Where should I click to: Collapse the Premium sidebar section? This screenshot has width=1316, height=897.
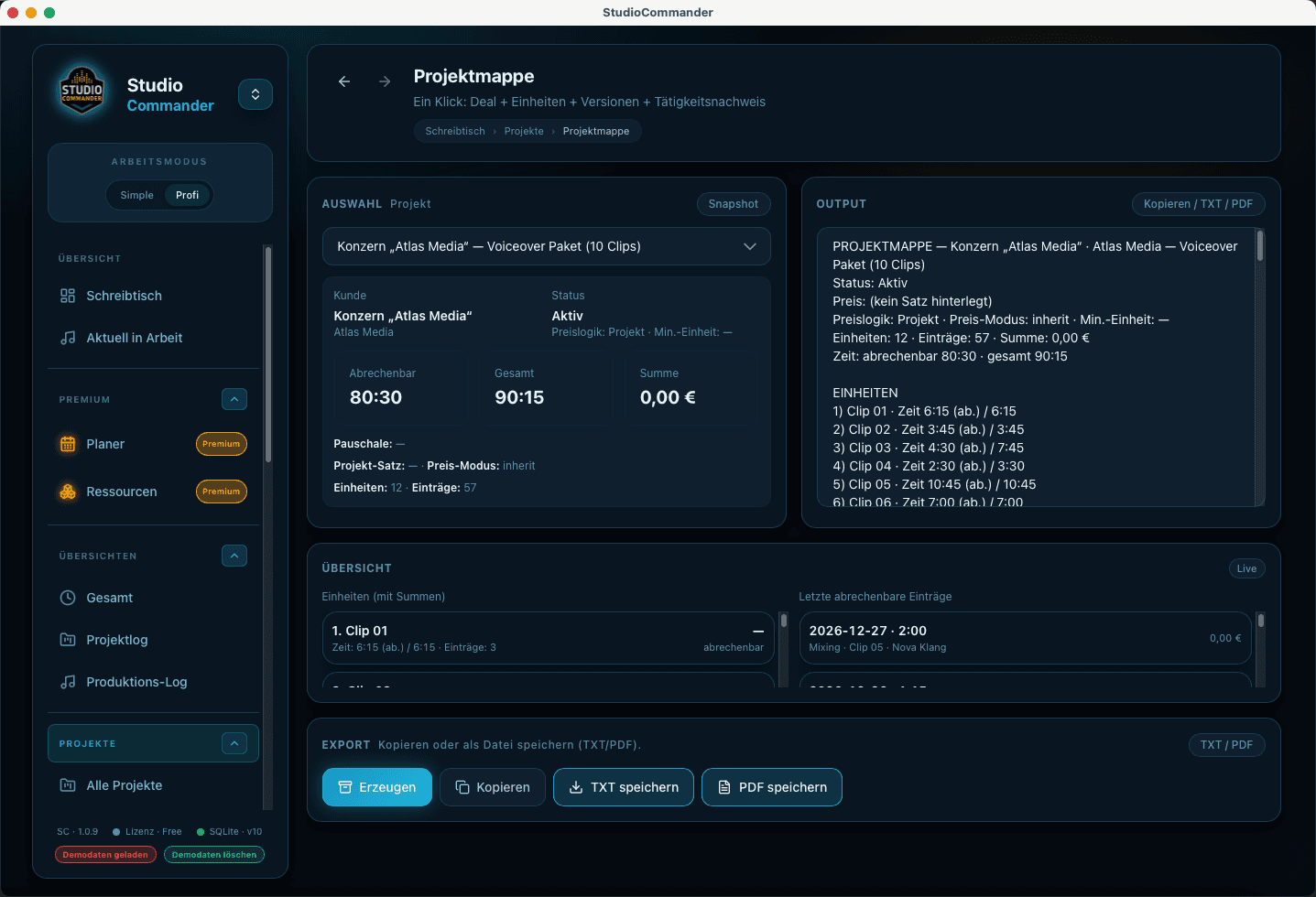[x=234, y=399]
